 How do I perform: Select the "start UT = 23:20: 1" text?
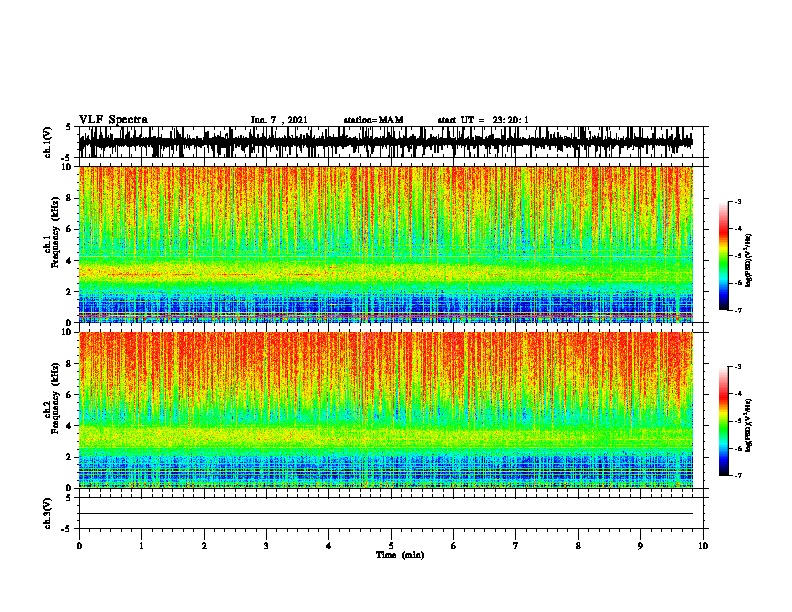pyautogui.click(x=483, y=120)
